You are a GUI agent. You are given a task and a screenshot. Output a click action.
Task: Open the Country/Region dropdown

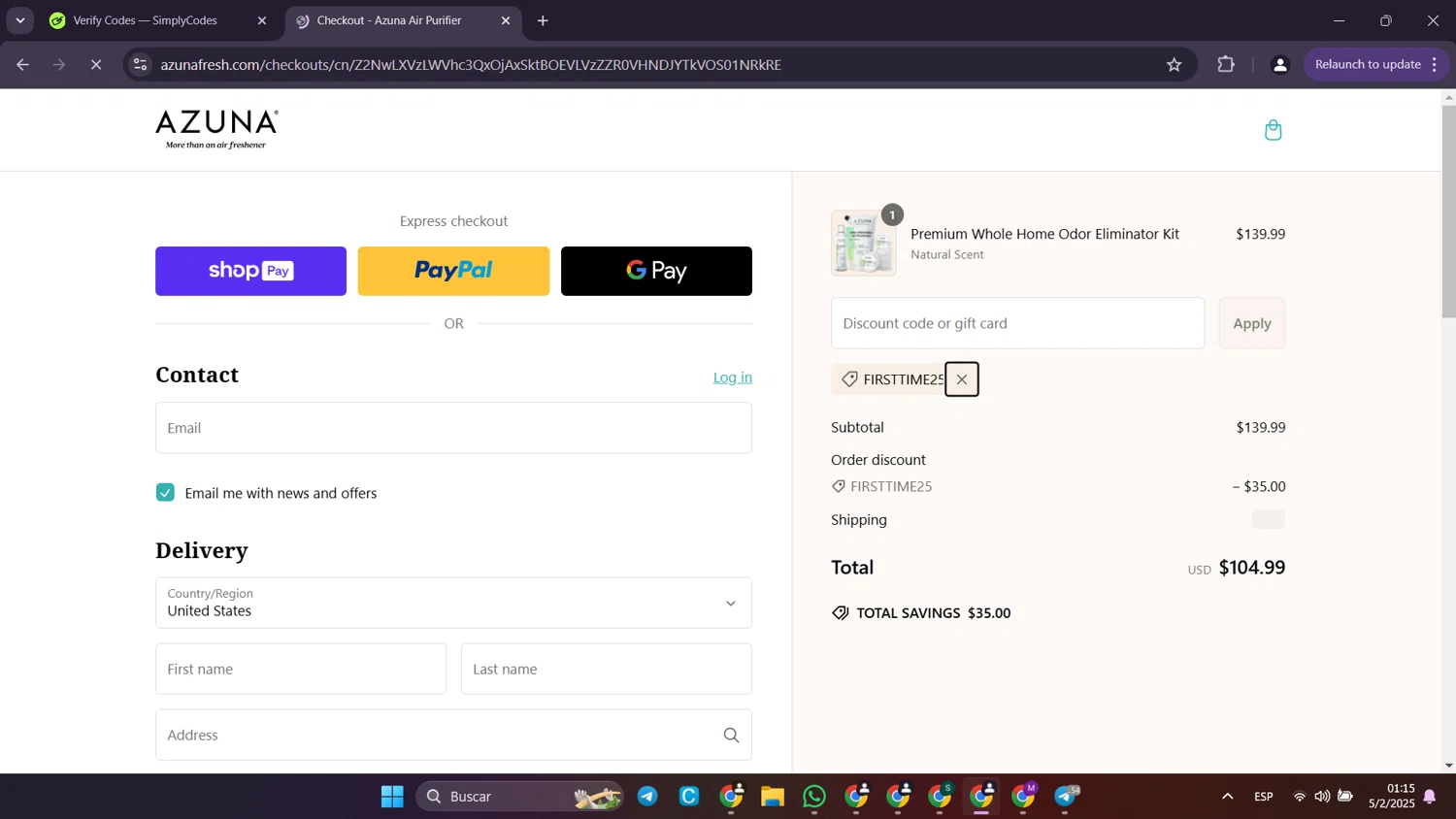pyautogui.click(x=453, y=603)
